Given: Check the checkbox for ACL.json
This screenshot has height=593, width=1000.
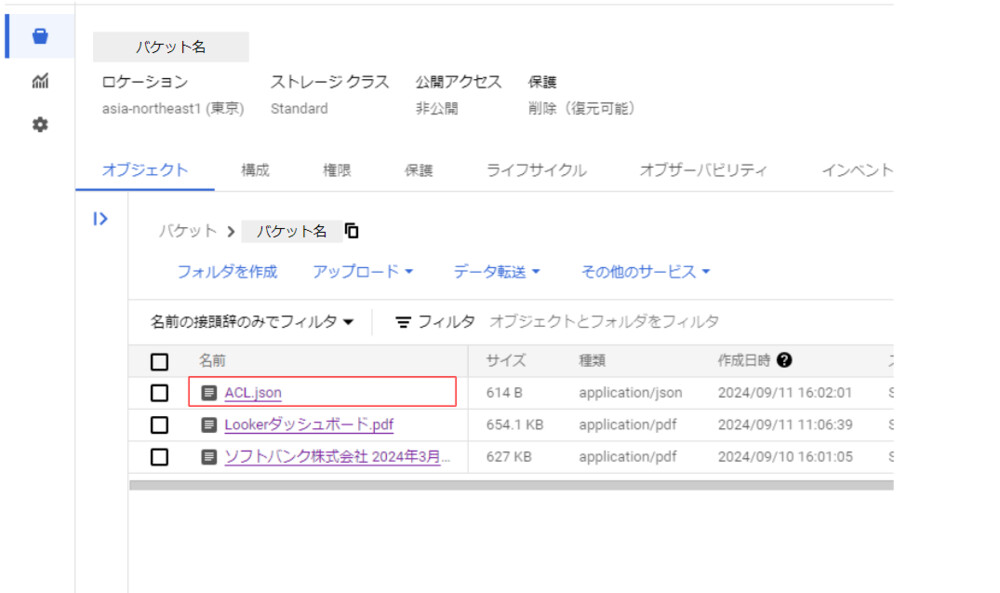Looking at the screenshot, I should [158, 392].
